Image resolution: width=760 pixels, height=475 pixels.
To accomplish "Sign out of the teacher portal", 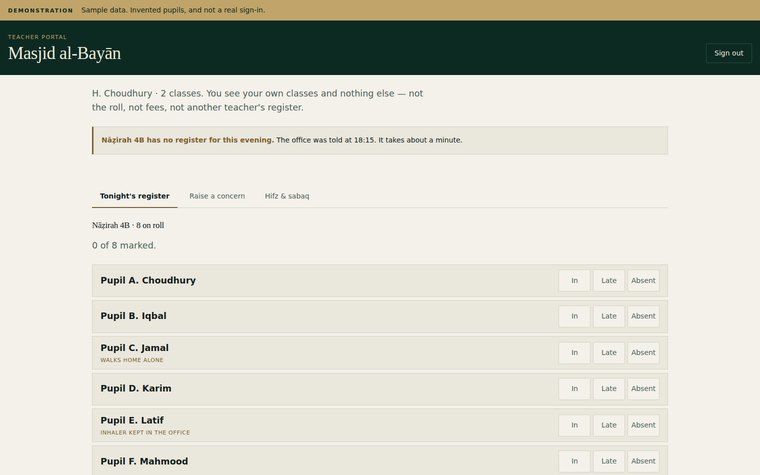I will pyautogui.click(x=728, y=53).
